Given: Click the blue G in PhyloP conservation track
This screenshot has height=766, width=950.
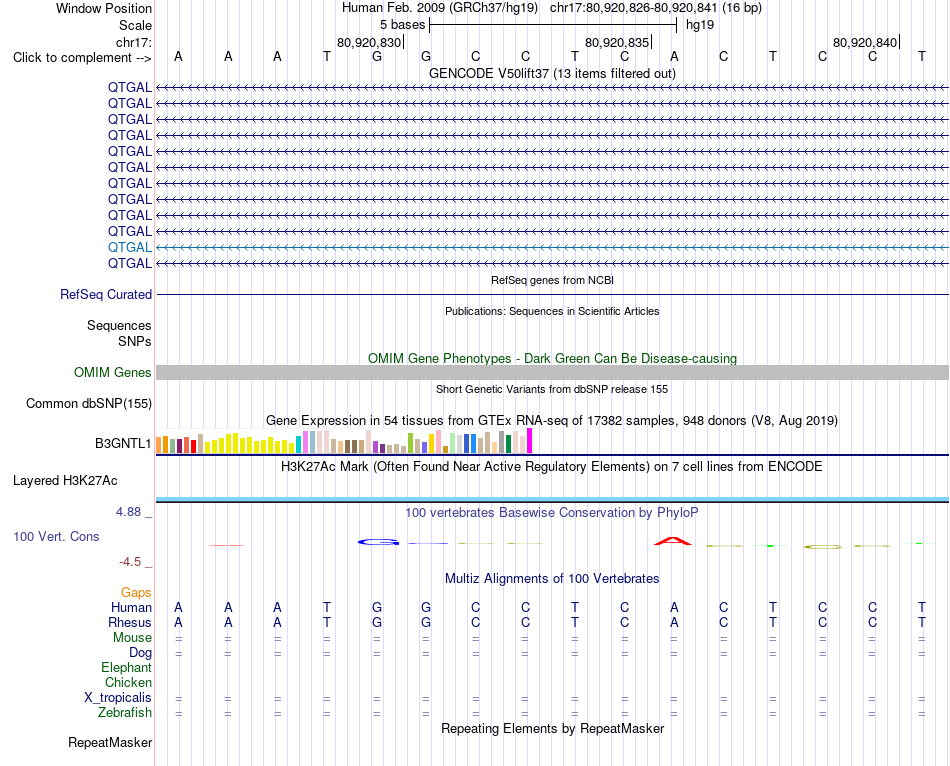Looking at the screenshot, I should point(378,542).
